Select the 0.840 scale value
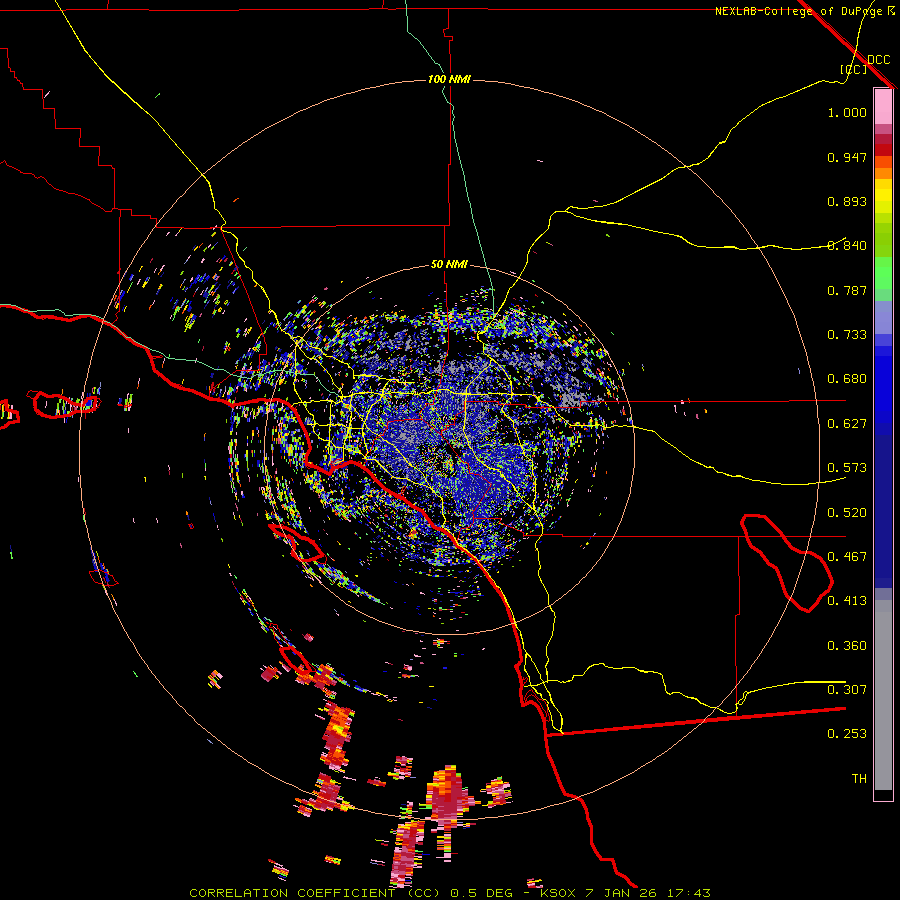Screen dimensions: 900x900 click(x=847, y=246)
